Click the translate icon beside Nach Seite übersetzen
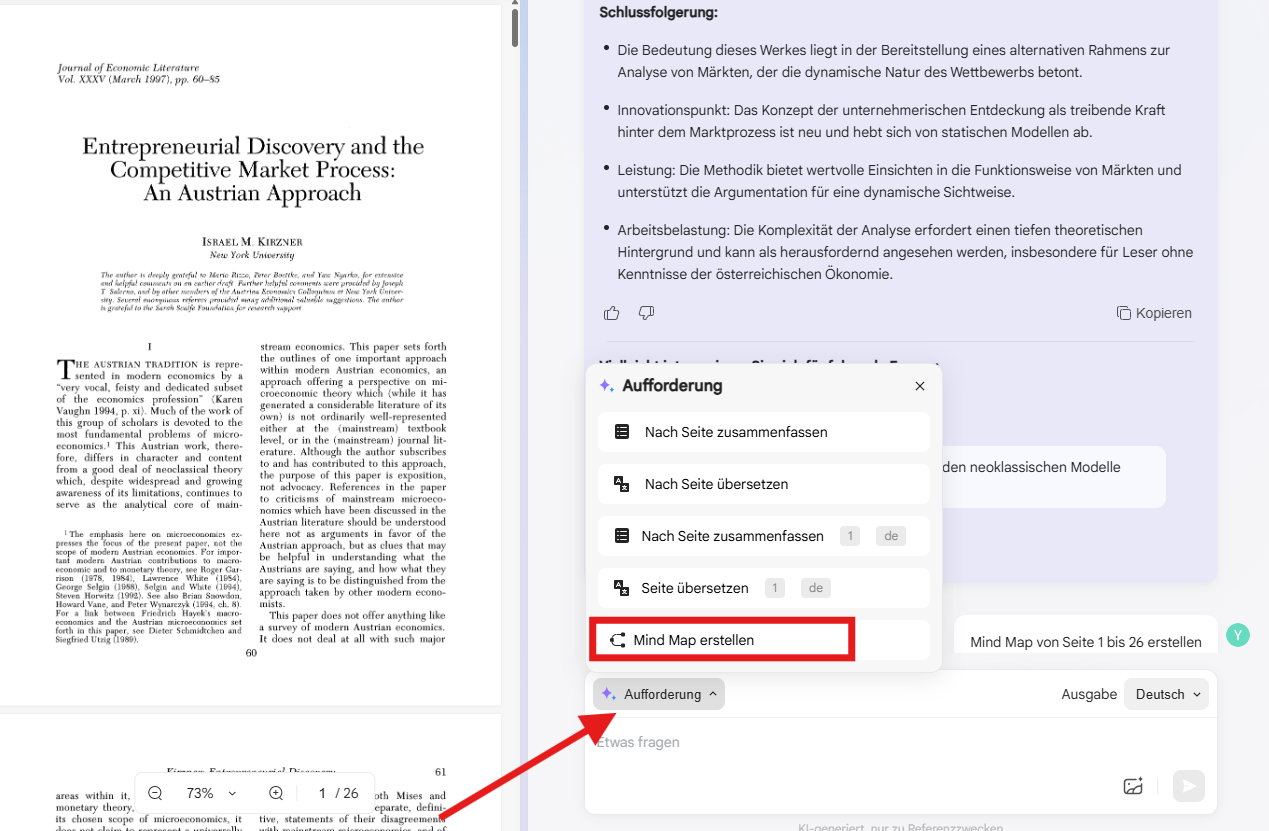This screenshot has width=1269, height=831. pyautogui.click(x=622, y=484)
